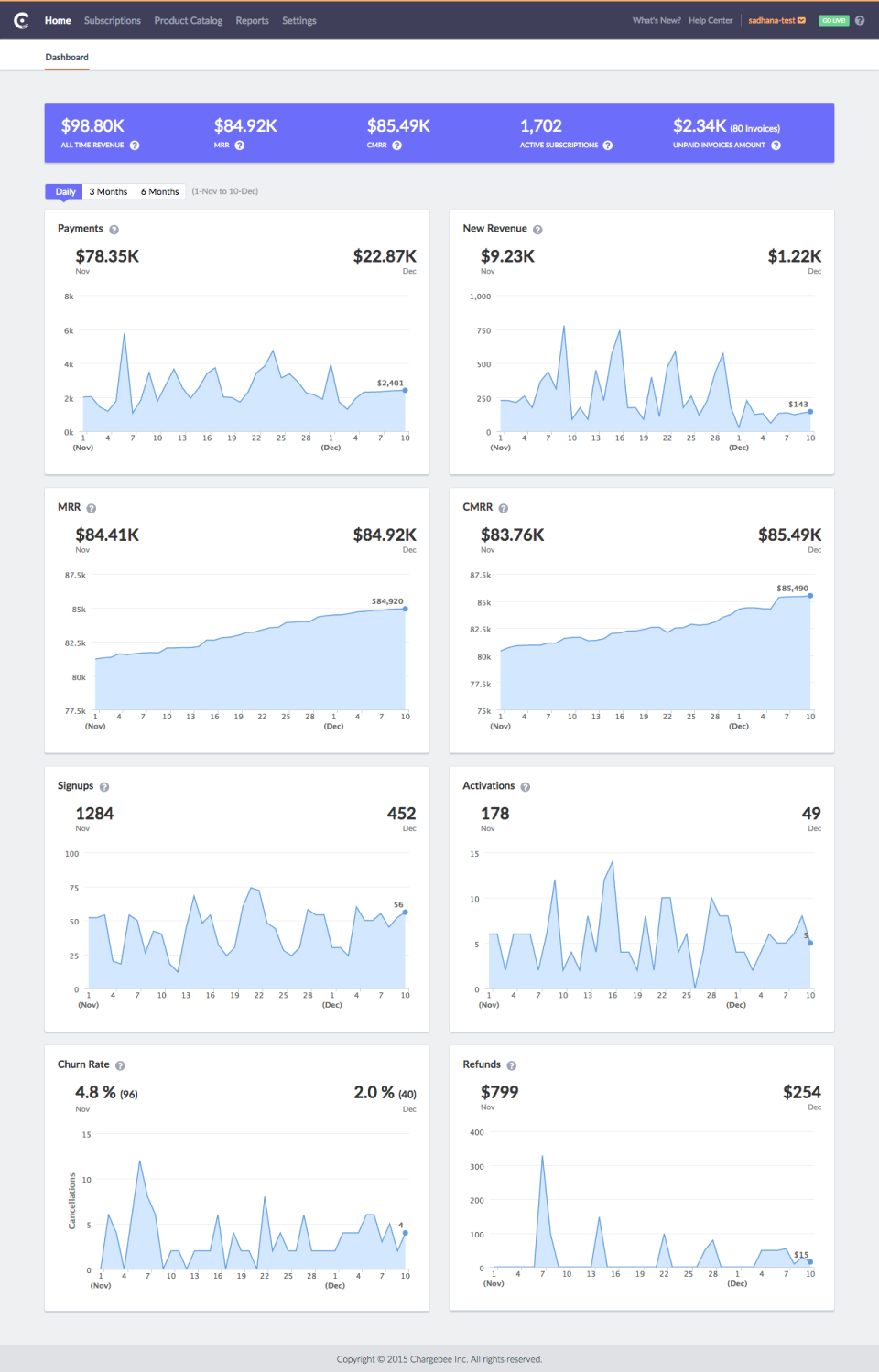879x1372 pixels.
Task: Show the Payments chart help tooltip icon
Action: 114,230
